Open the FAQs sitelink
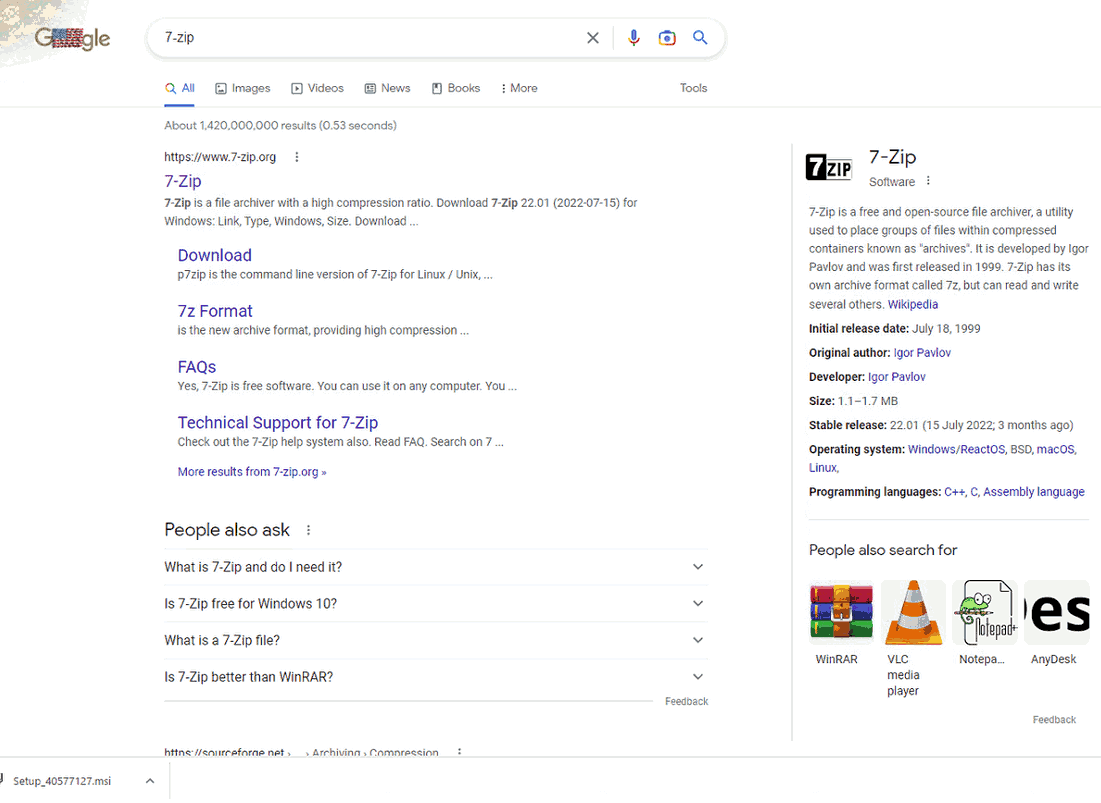1101x803 pixels. (197, 367)
